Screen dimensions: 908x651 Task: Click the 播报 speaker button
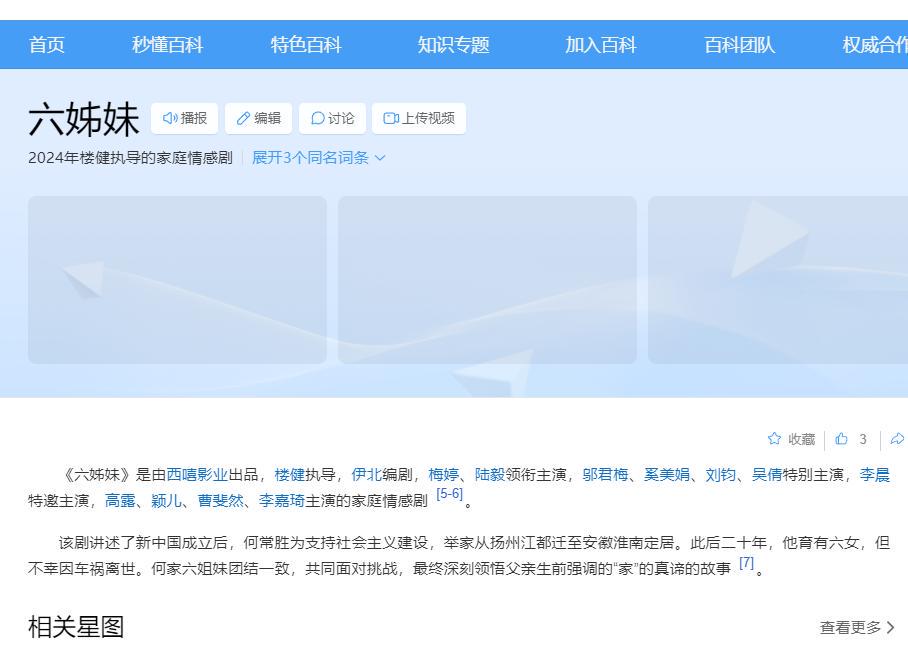point(185,118)
